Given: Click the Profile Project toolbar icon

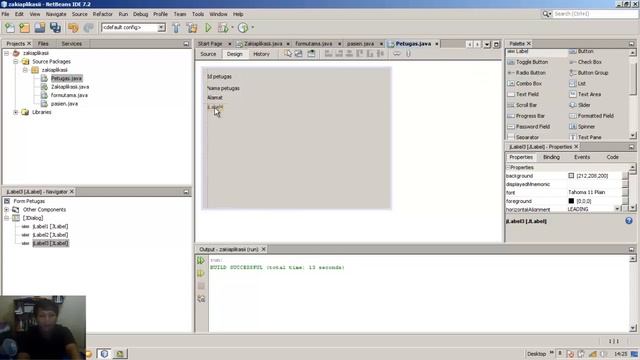Looking at the screenshot, I should coord(243,28).
